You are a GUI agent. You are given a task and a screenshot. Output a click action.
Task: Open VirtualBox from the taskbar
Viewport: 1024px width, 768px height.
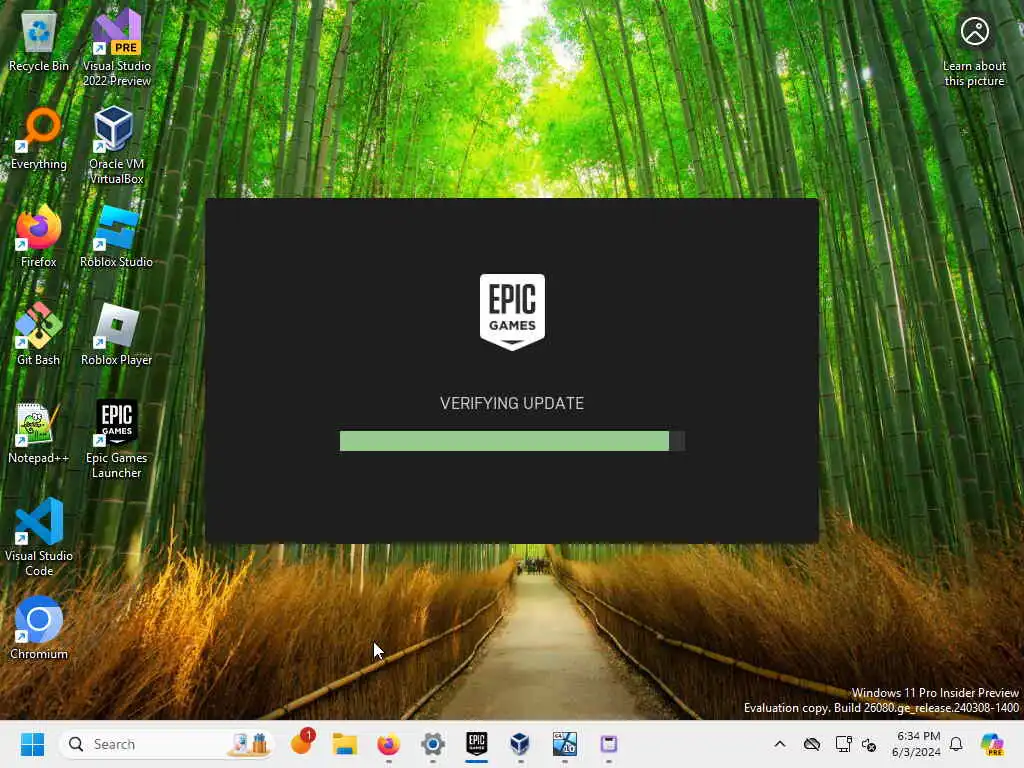pyautogui.click(x=520, y=744)
